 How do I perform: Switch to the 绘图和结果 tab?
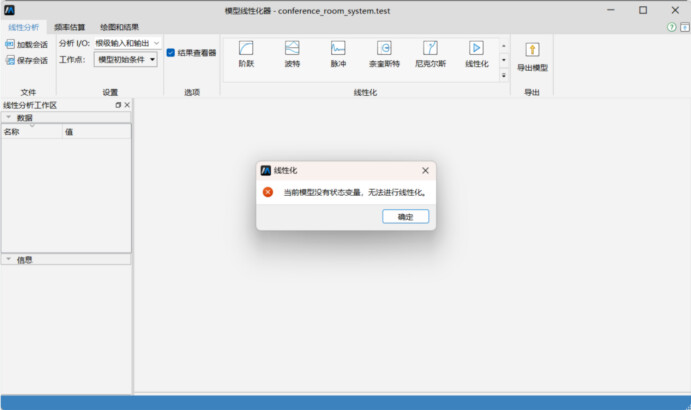[119, 27]
